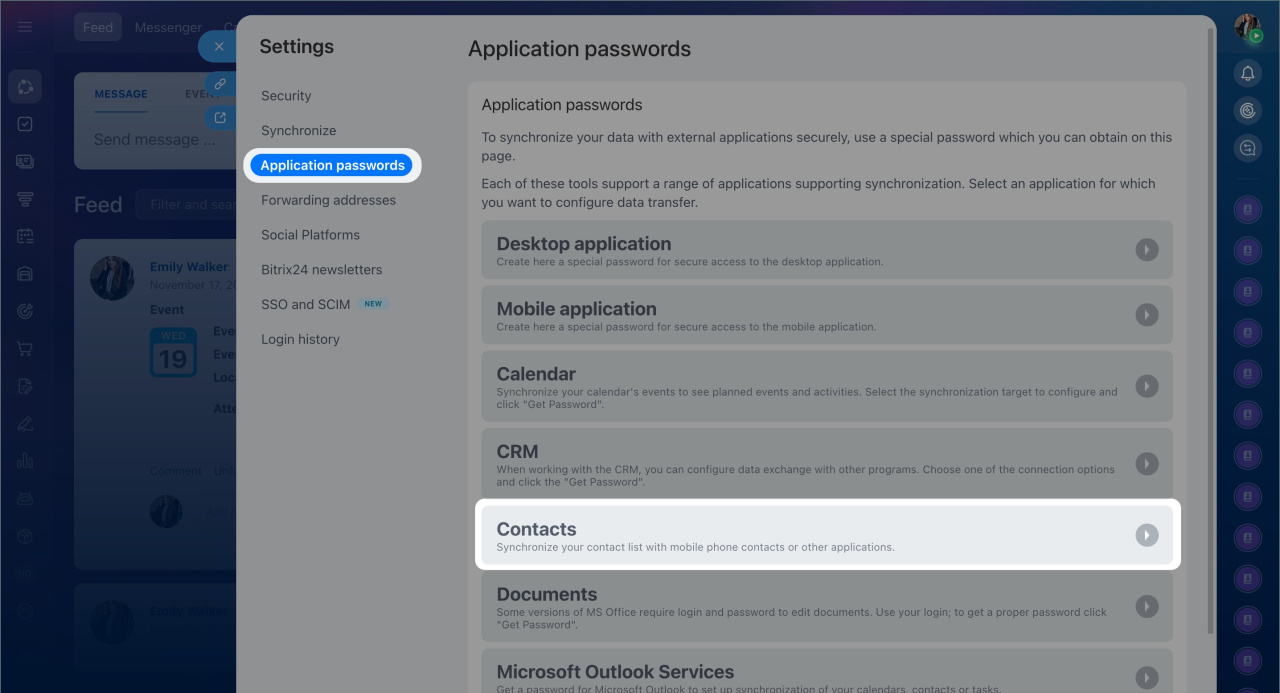Close the Settings slider panel

click(219, 46)
